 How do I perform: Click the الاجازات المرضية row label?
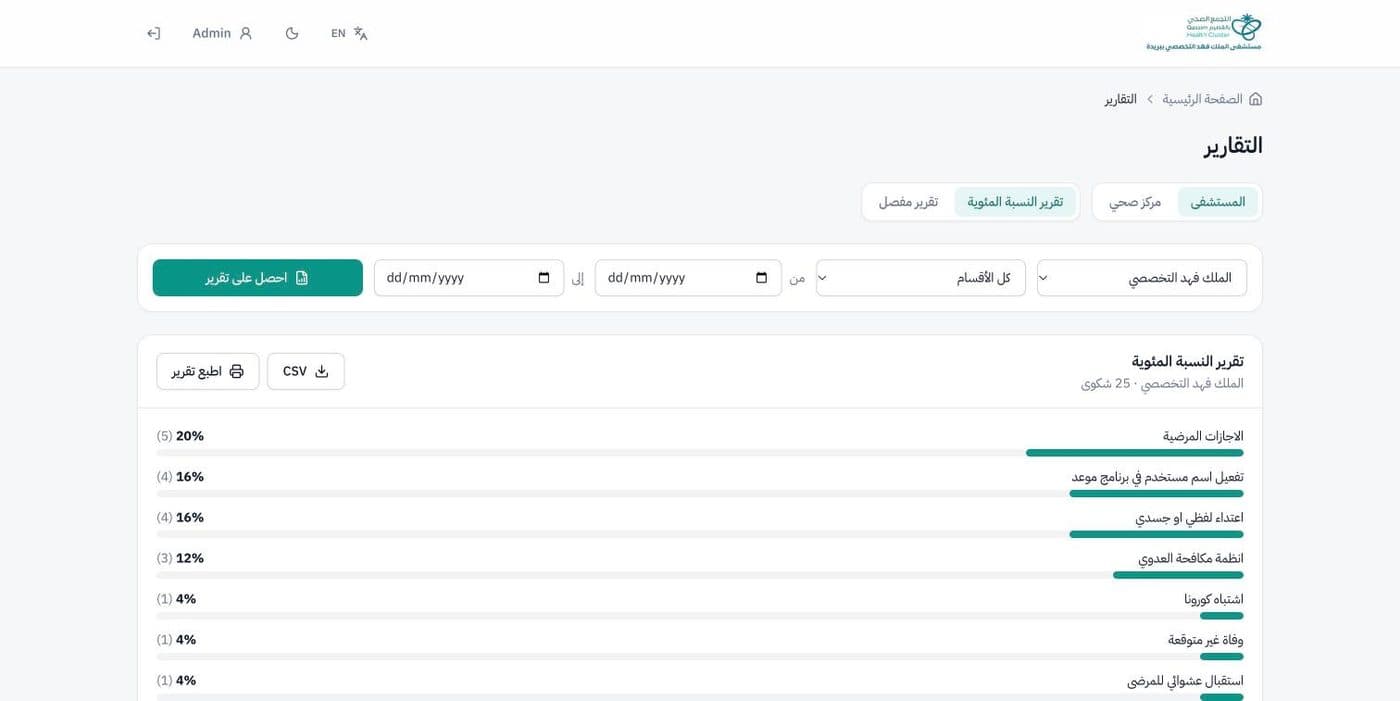point(1203,436)
